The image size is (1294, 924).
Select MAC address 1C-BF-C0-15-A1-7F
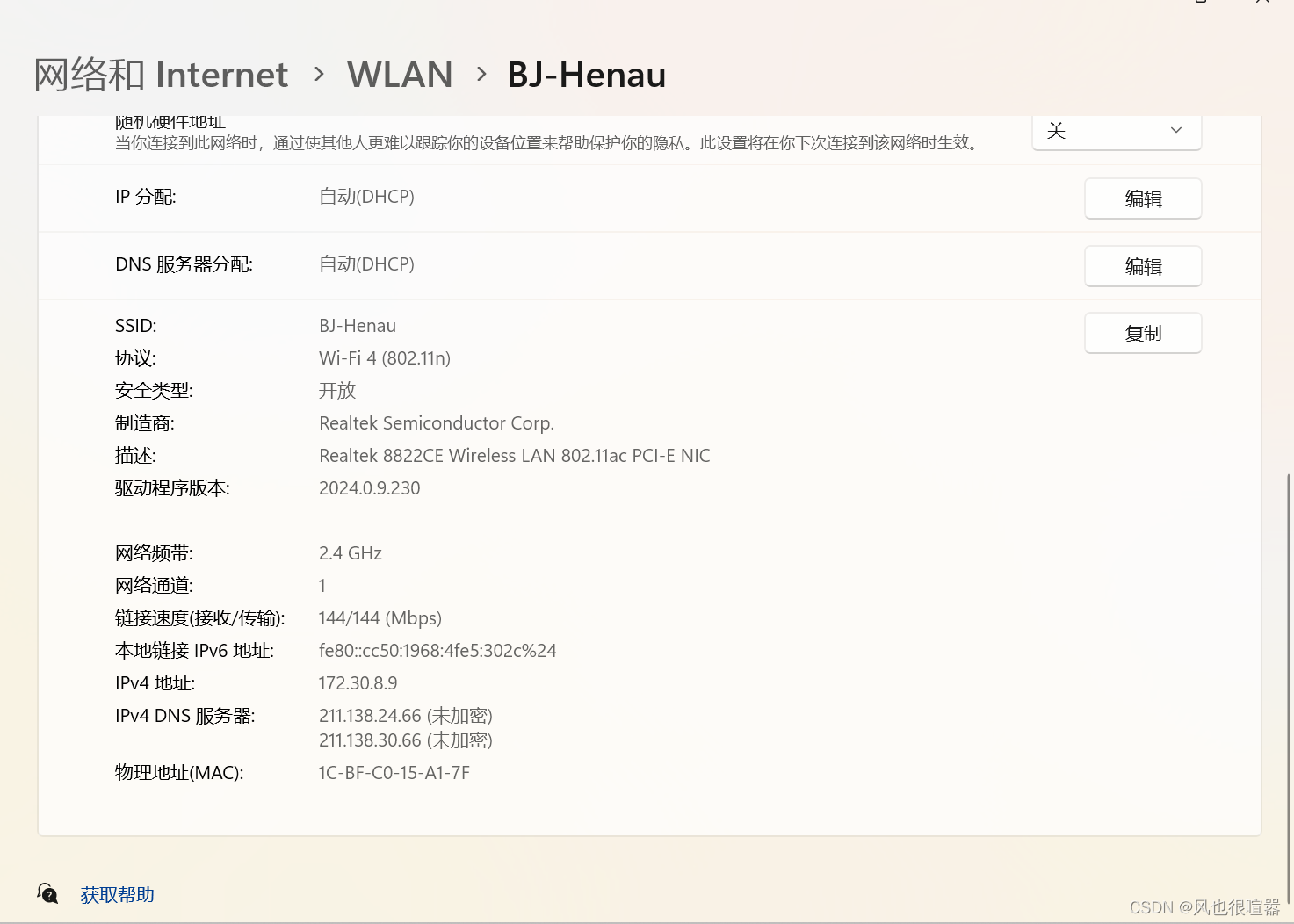point(394,773)
